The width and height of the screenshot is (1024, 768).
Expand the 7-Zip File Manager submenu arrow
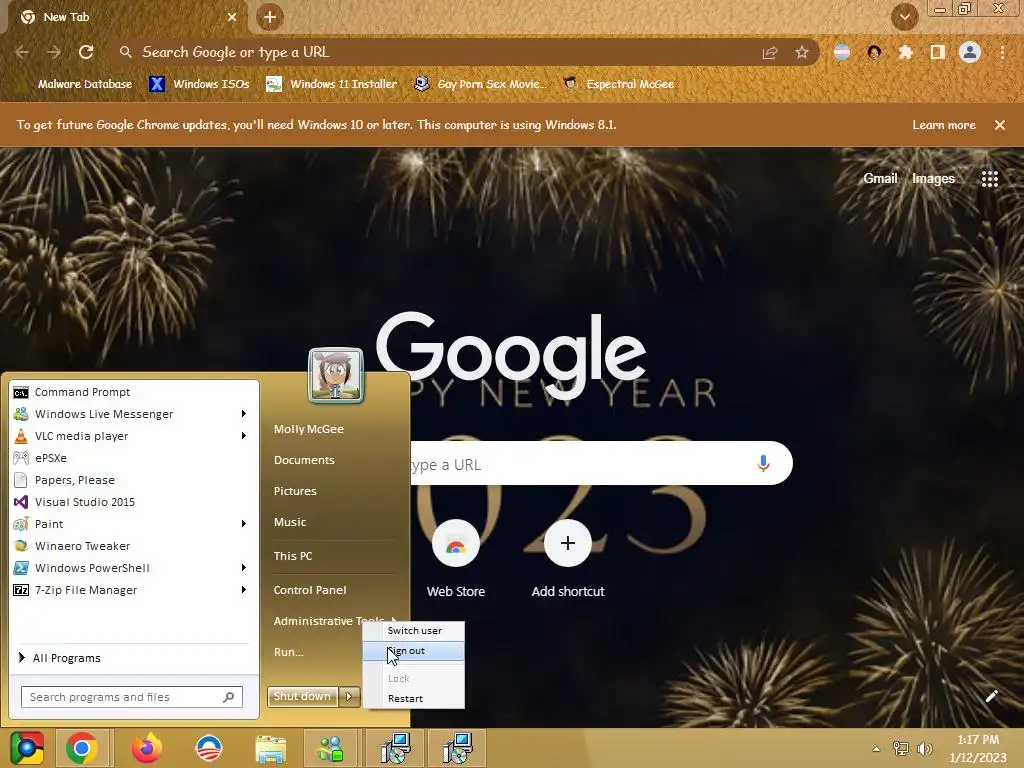coord(244,590)
